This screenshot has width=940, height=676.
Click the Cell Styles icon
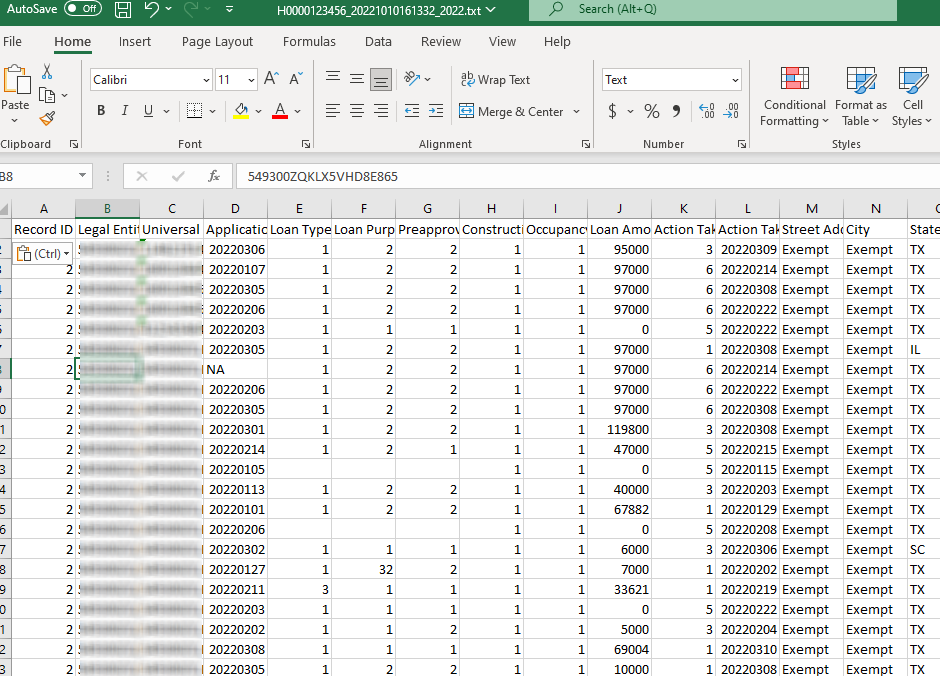coord(911,96)
